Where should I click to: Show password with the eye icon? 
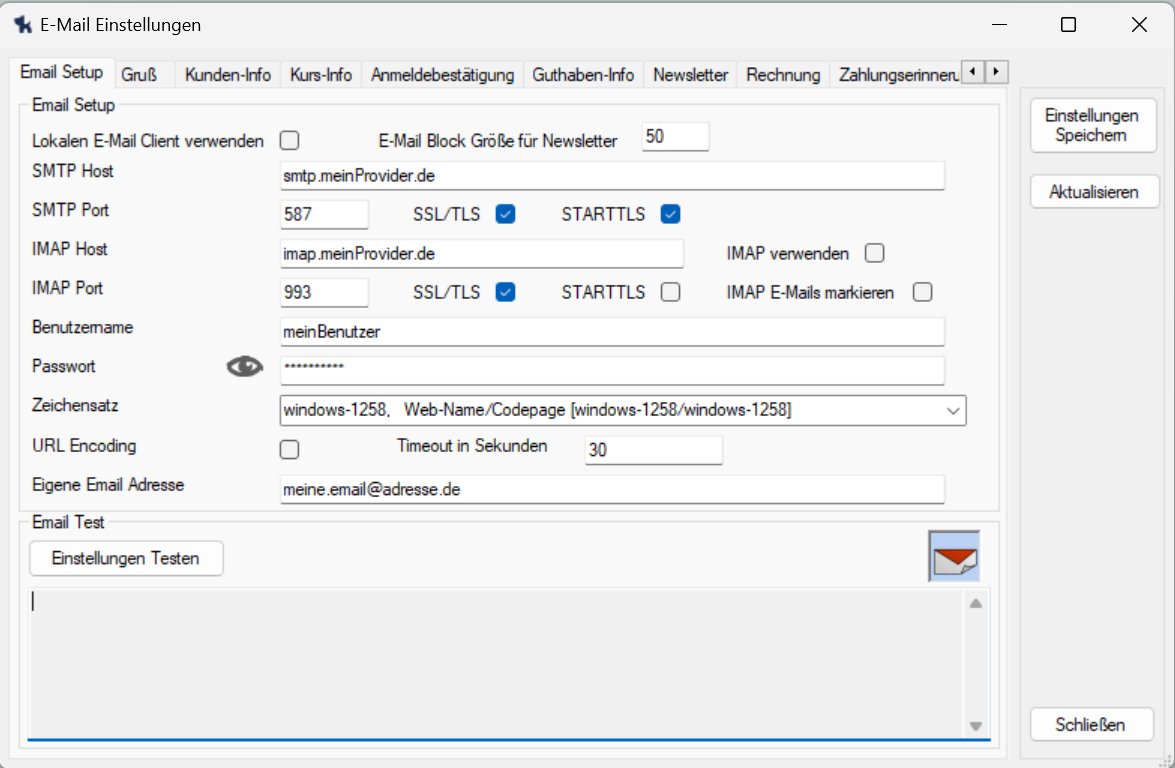[242, 369]
